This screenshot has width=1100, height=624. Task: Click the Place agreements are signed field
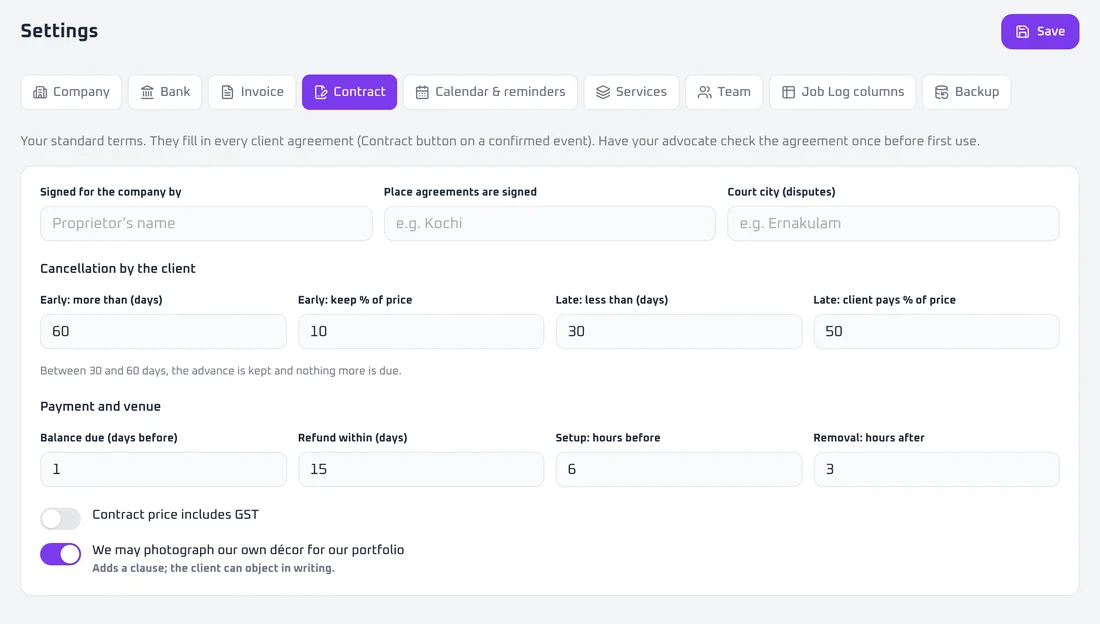[x=549, y=223]
